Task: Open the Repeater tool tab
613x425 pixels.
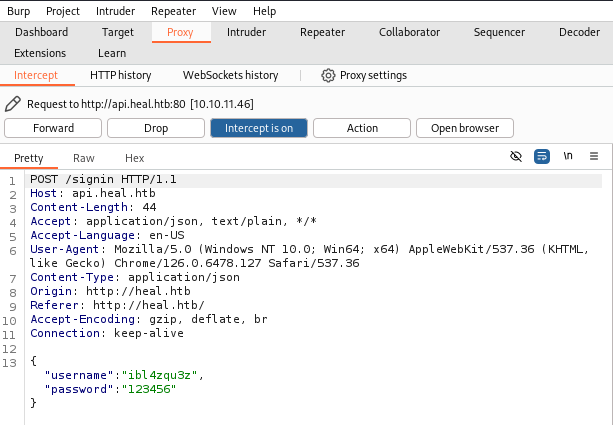Action: pyautogui.click(x=322, y=32)
